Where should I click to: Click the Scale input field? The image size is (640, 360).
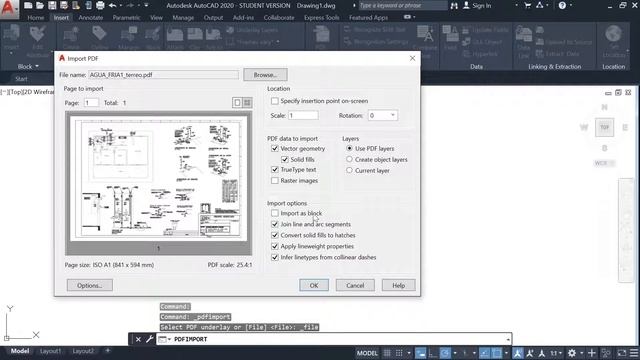point(303,116)
